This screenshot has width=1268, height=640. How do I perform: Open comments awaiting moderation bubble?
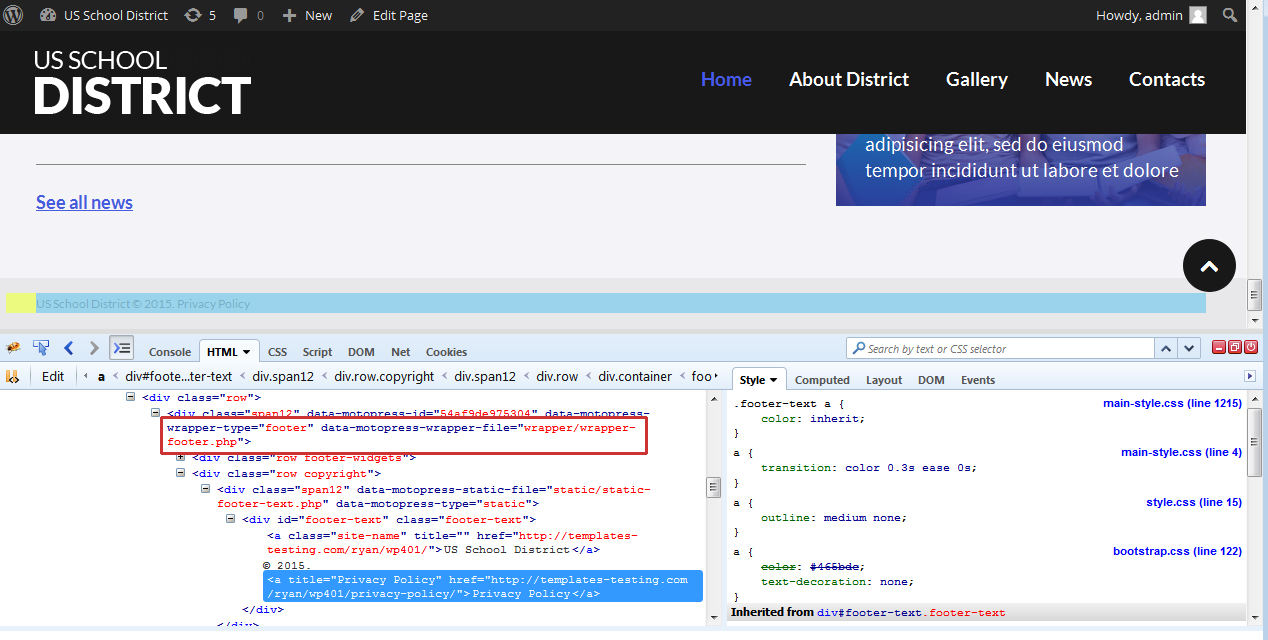[x=249, y=15]
